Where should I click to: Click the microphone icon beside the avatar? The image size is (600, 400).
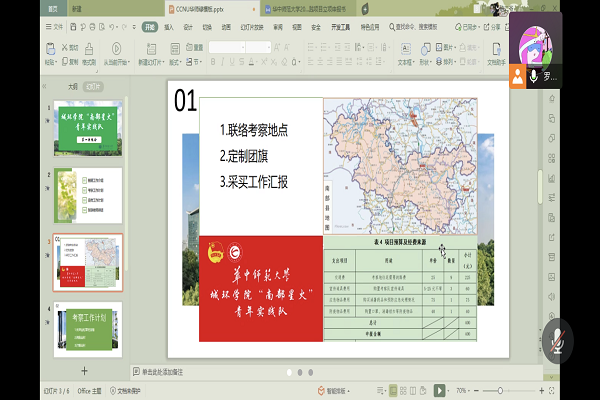click(x=533, y=76)
